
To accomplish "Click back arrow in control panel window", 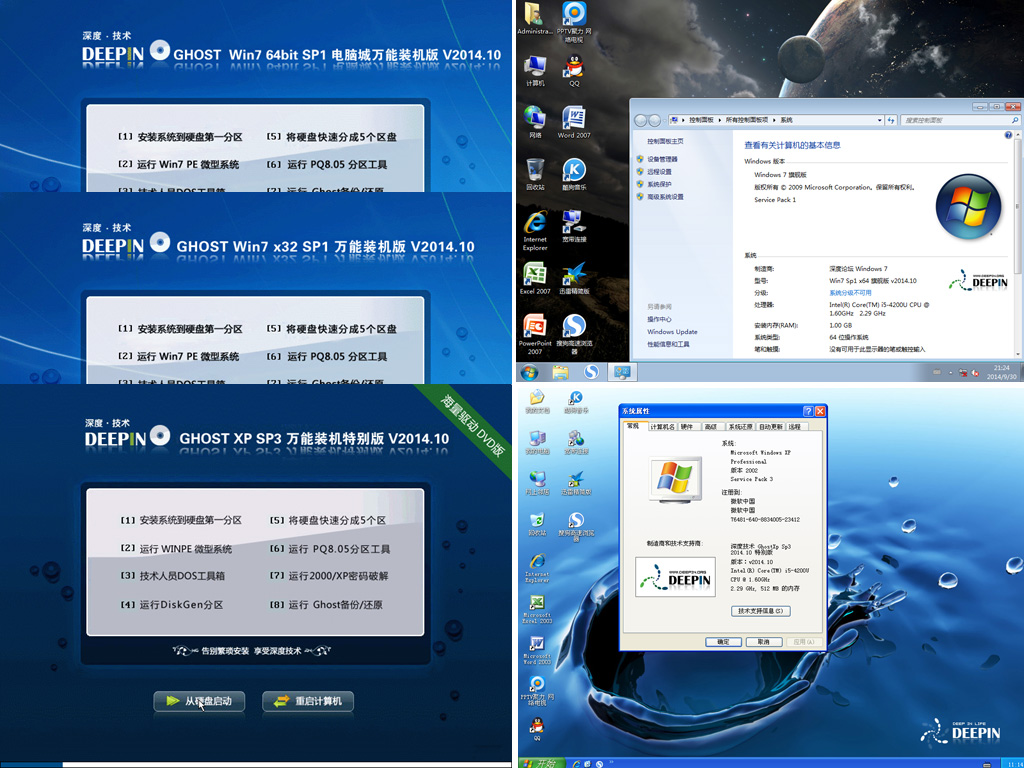I will point(641,120).
